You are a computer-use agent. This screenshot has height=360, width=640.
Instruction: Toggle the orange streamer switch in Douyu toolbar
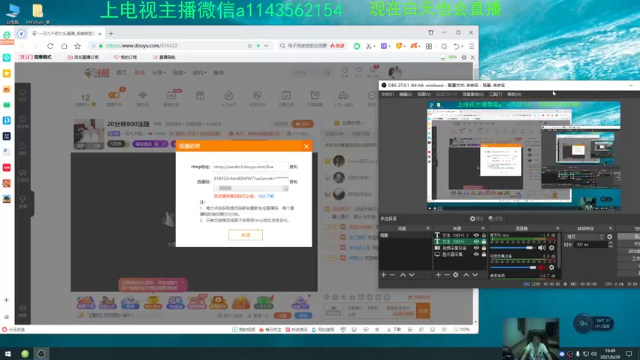114,95
